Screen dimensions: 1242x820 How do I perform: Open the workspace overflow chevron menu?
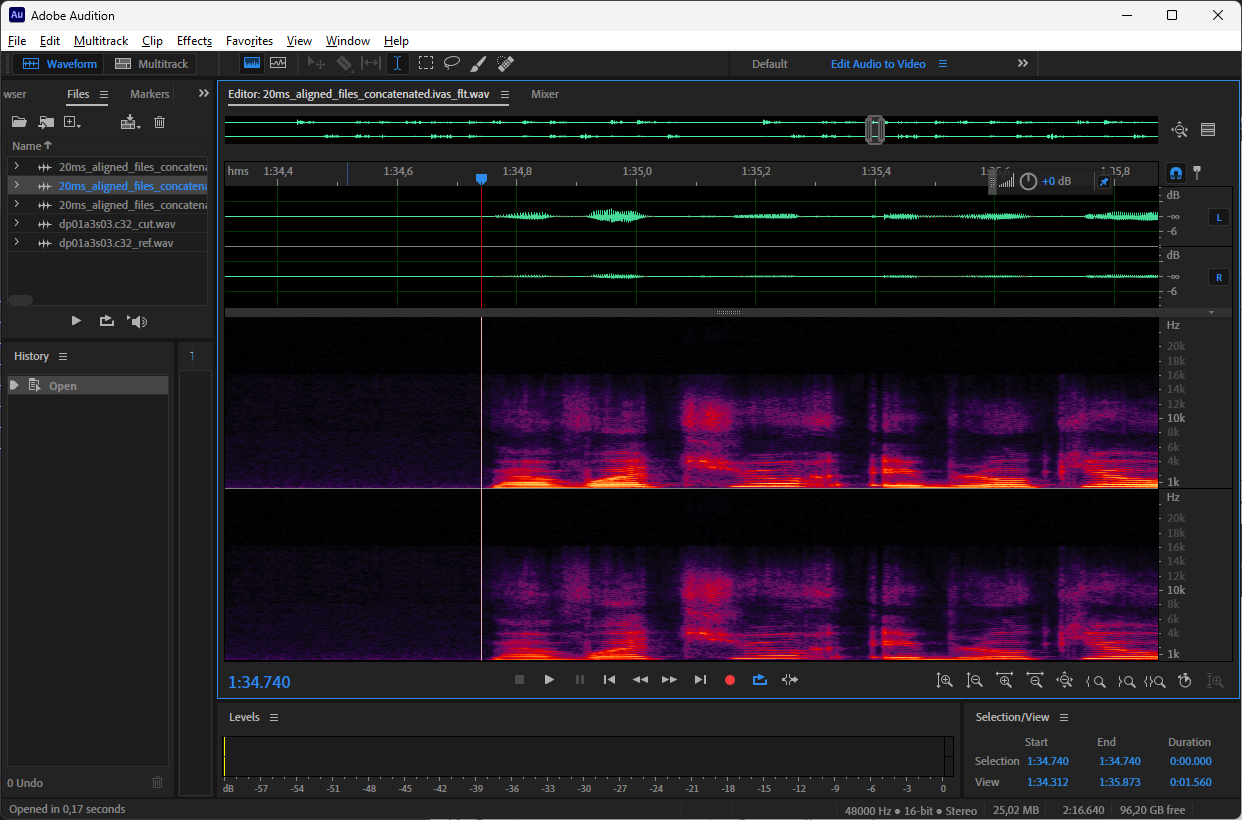(x=1023, y=63)
